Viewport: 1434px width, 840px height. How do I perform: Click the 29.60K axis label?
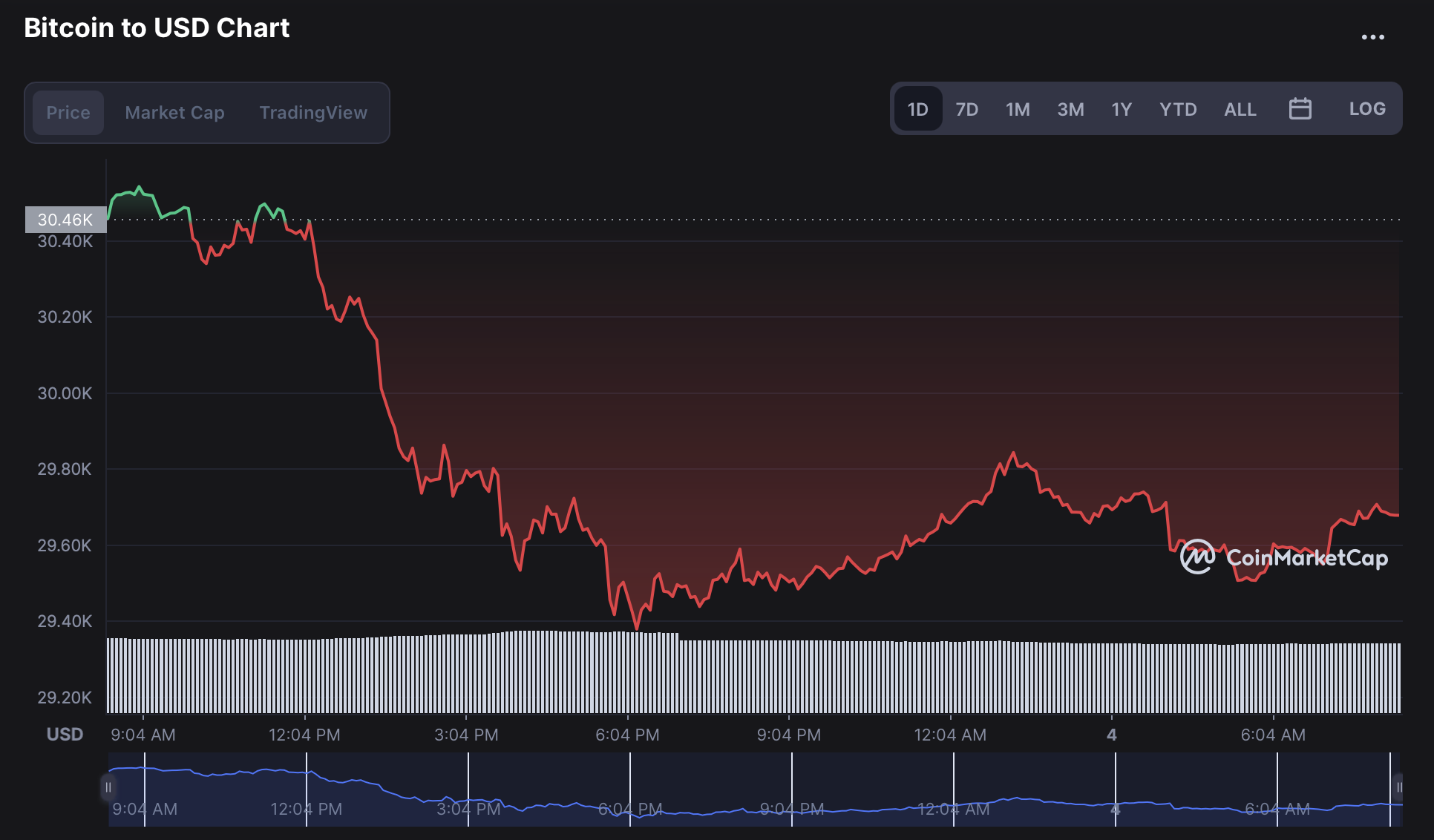[65, 545]
